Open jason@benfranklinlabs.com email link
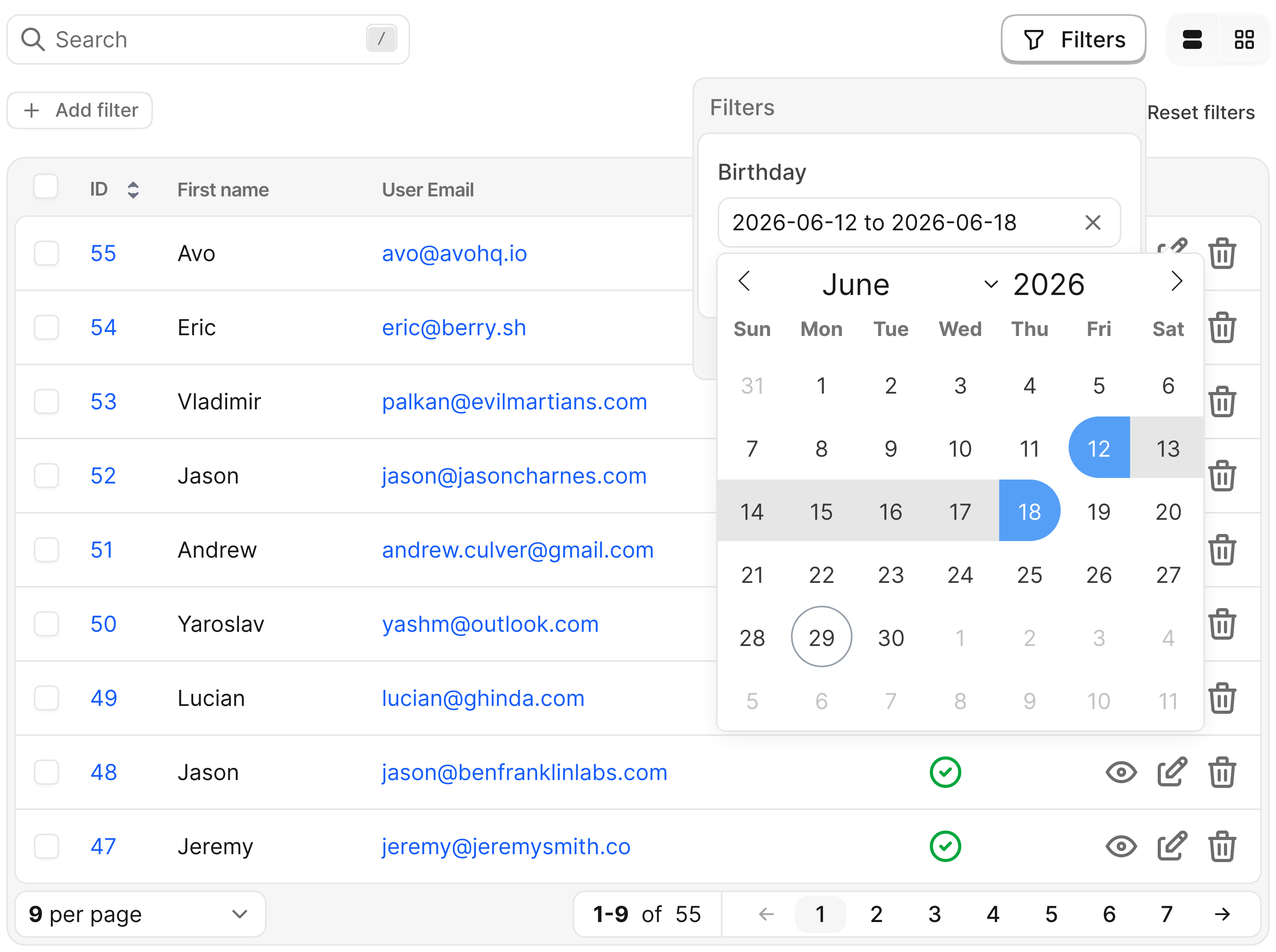1276x952 pixels. tap(524, 772)
